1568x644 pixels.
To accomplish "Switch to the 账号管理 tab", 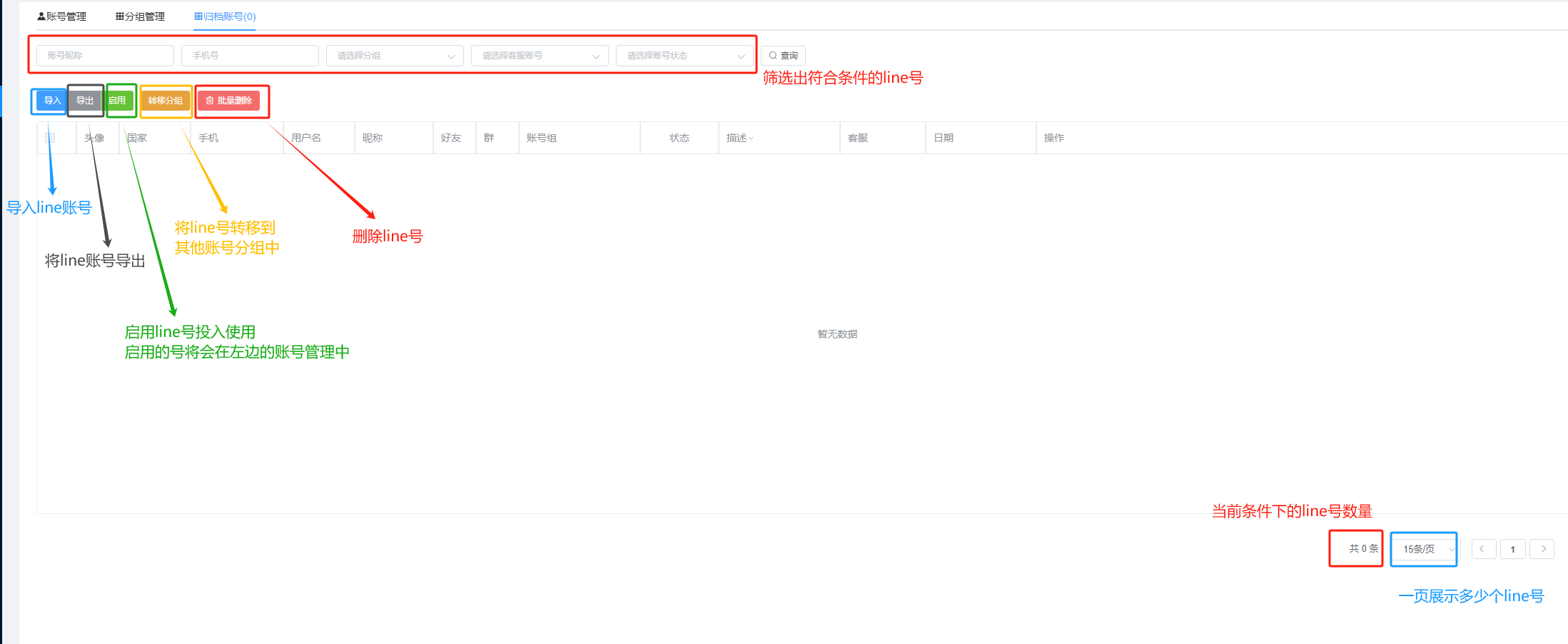I will 61,16.
